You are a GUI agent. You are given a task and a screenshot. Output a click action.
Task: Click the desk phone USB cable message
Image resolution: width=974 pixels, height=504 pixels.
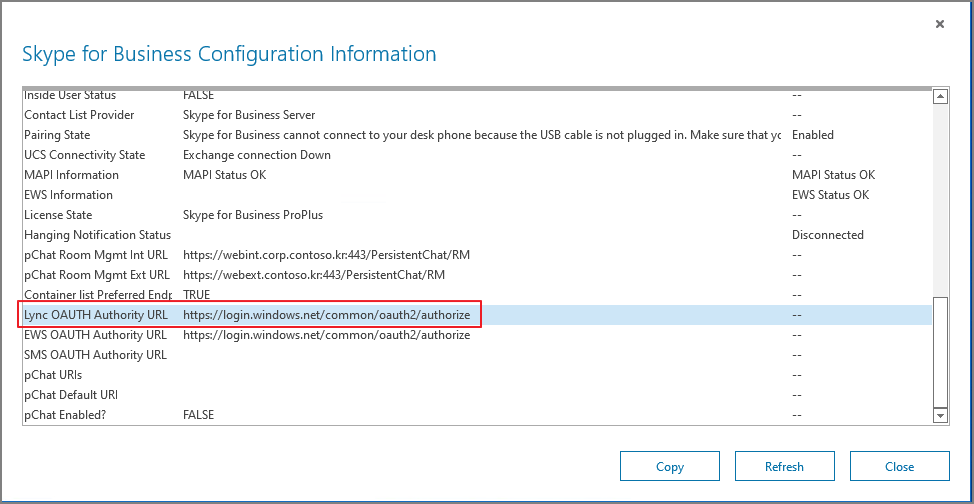[482, 135]
